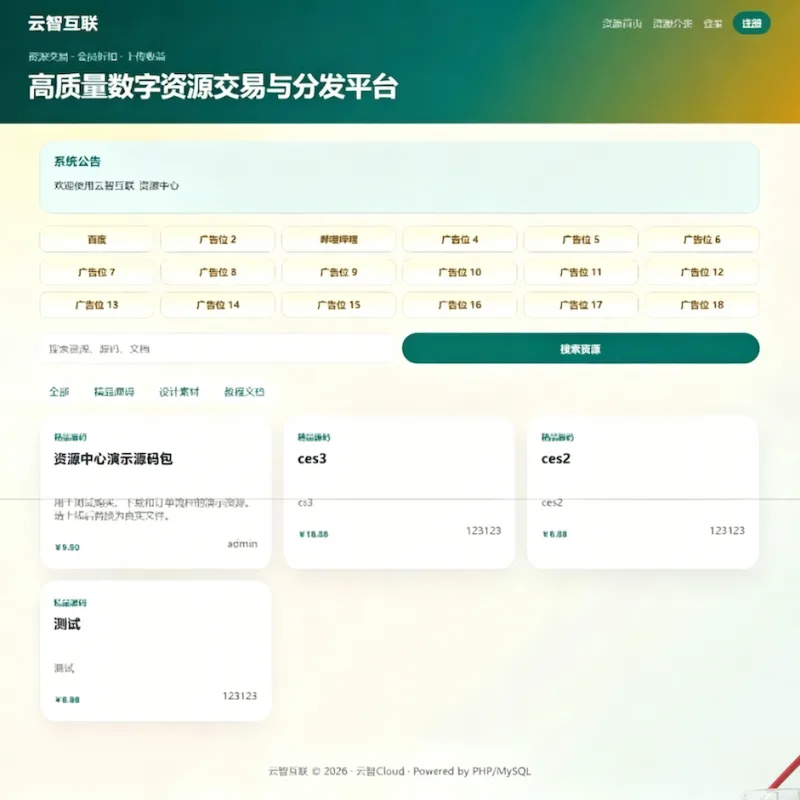Open the 广告位 14 link

[x=218, y=305]
